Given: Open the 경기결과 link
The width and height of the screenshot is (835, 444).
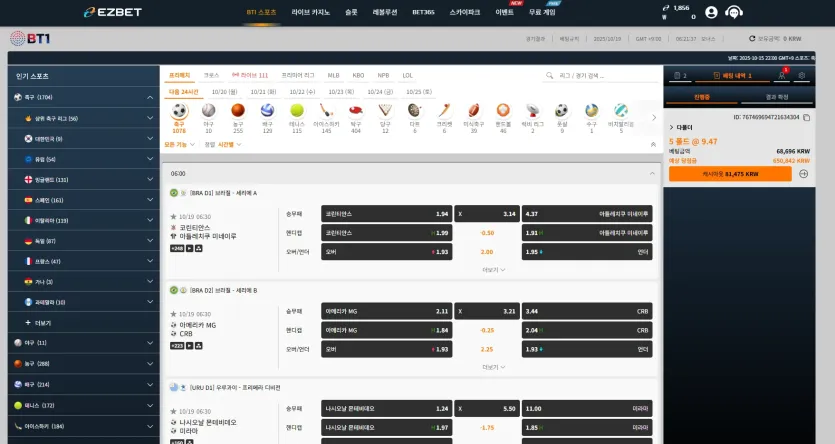Looking at the screenshot, I should click(535, 39).
